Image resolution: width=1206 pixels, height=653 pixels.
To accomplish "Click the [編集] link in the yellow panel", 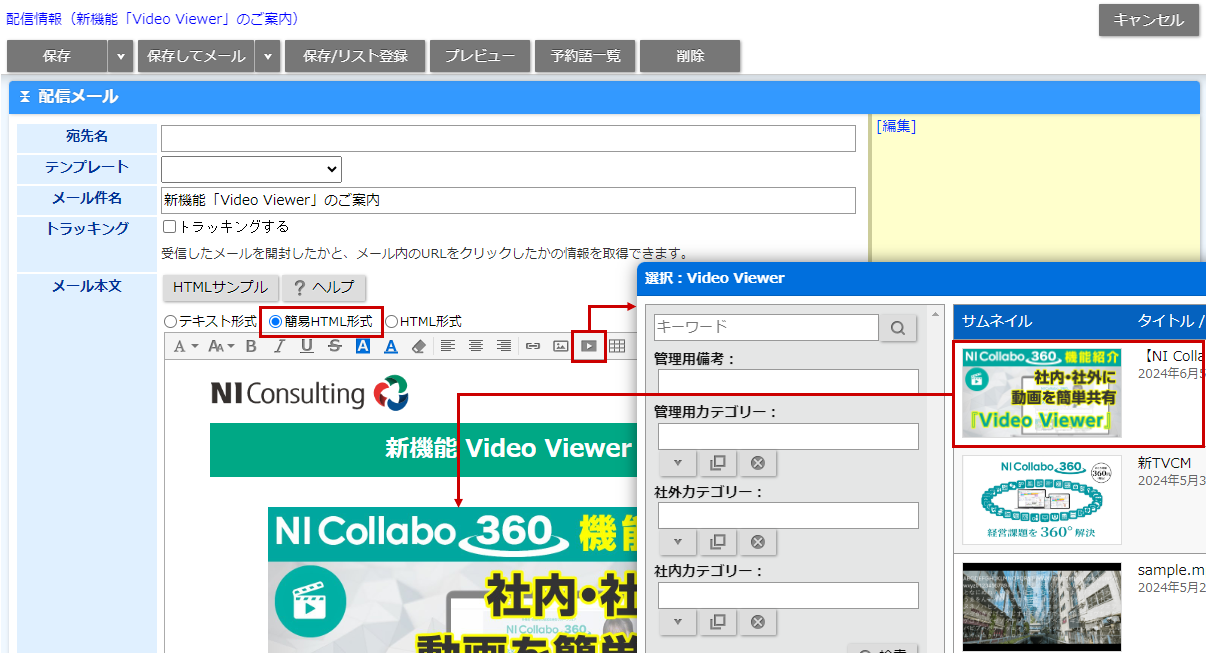I will point(896,126).
